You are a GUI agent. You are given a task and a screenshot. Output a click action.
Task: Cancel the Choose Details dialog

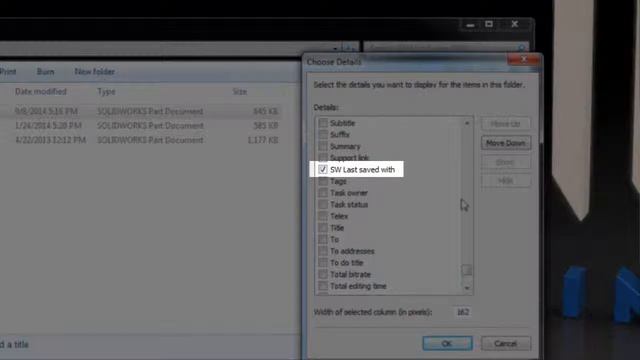[x=506, y=343]
